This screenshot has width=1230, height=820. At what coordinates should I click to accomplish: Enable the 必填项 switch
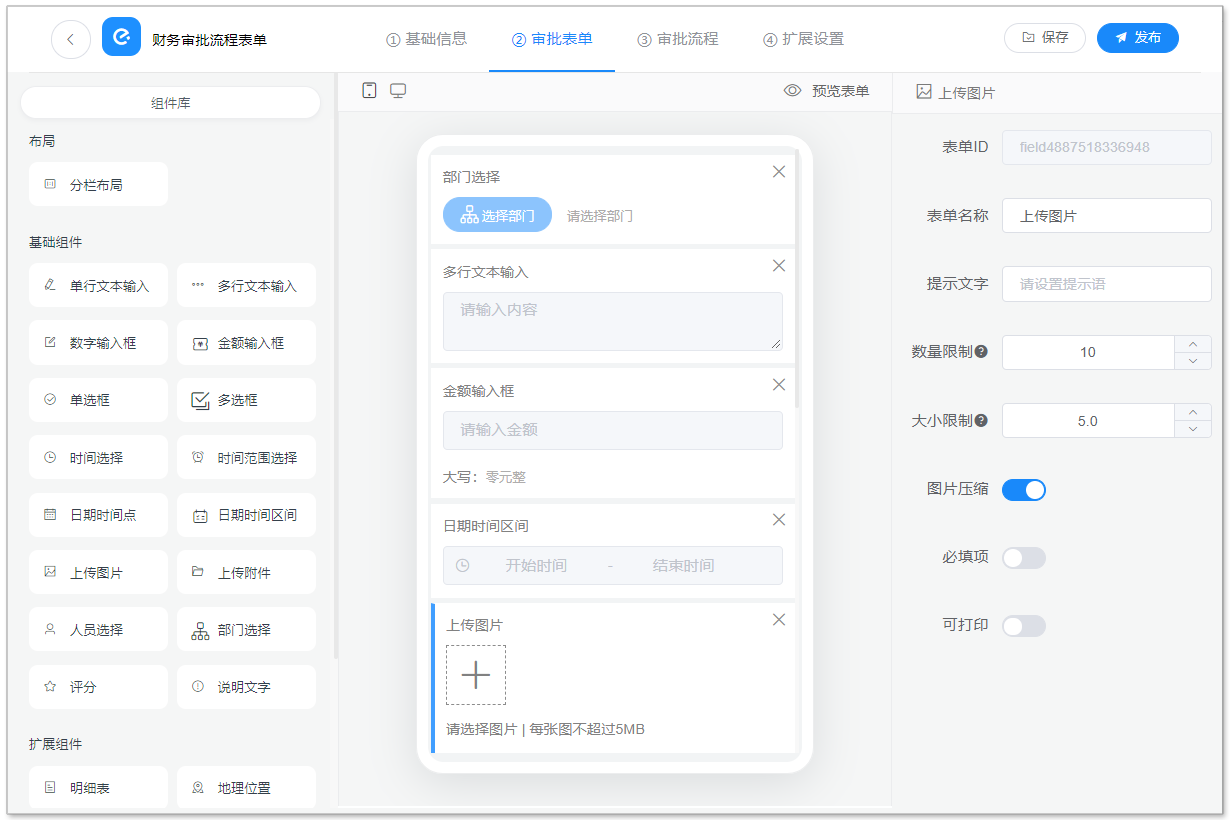click(1023, 557)
